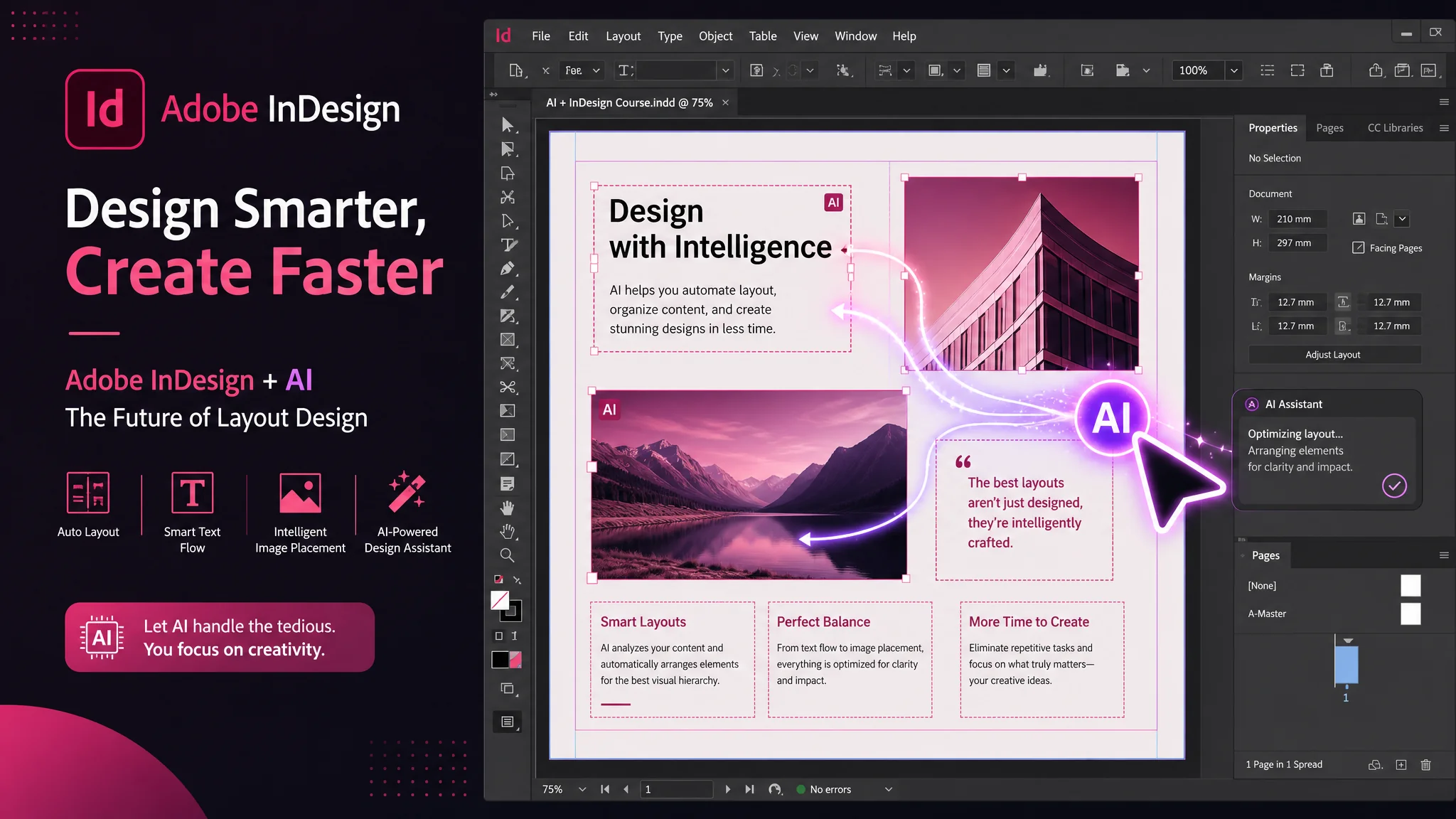
Task: Select the Zoom magnifier tool
Action: point(507,555)
